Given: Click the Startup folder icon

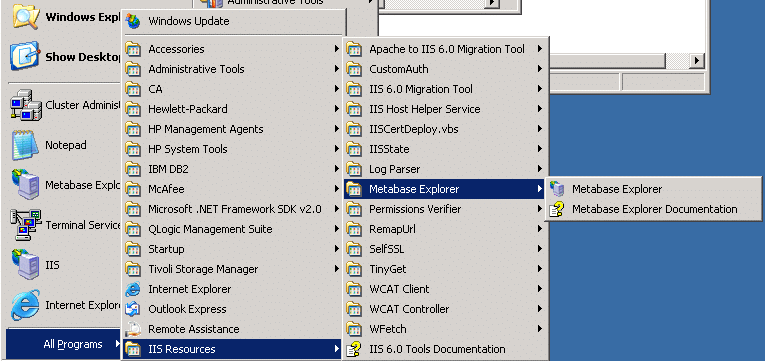Looking at the screenshot, I should [133, 249].
